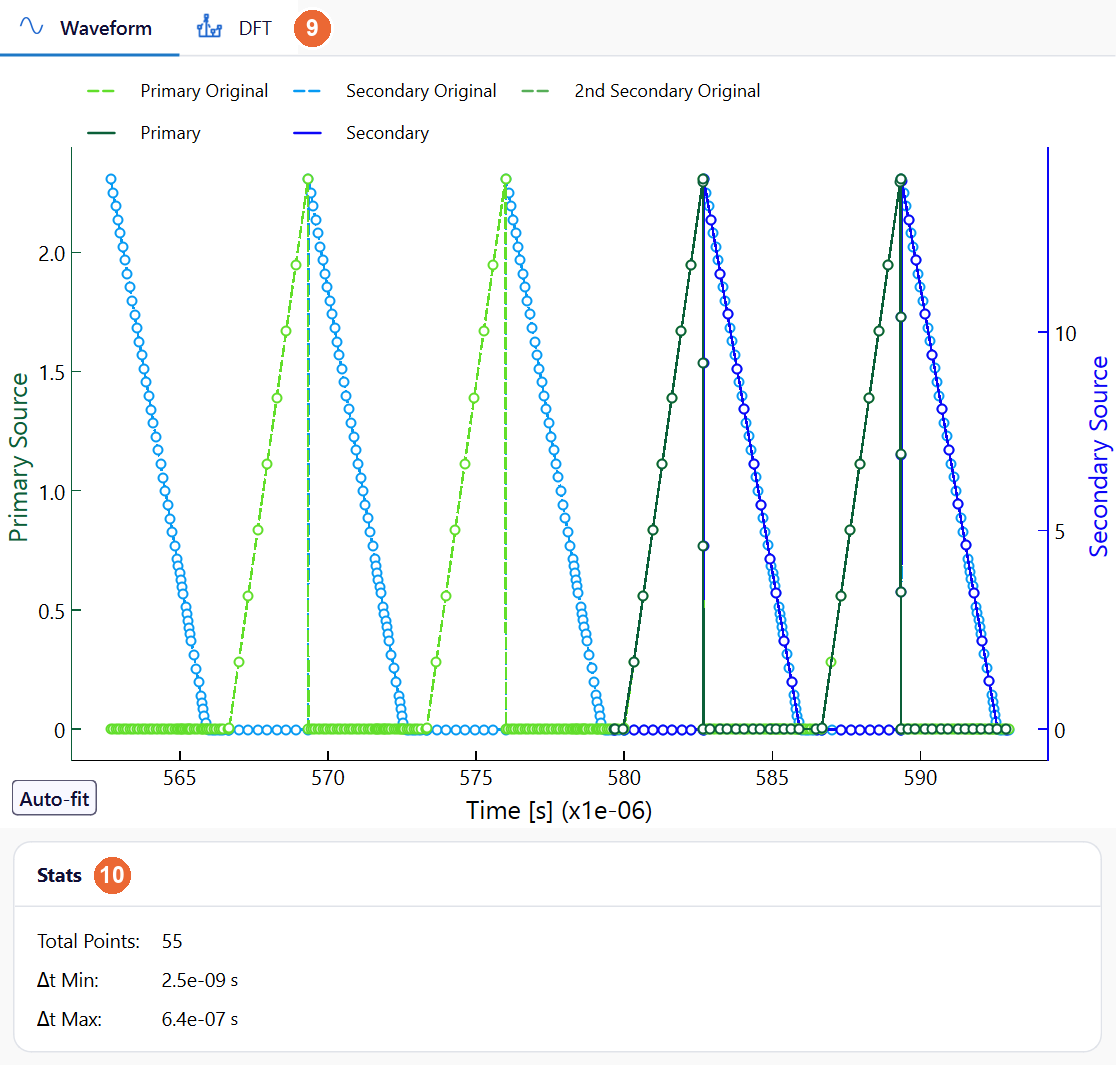
Task: Click the 575 tick on the time axis
Action: tap(475, 778)
